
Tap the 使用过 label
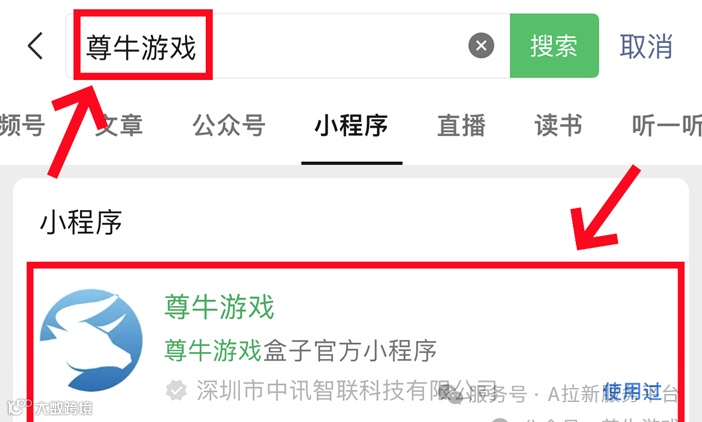pos(632,392)
